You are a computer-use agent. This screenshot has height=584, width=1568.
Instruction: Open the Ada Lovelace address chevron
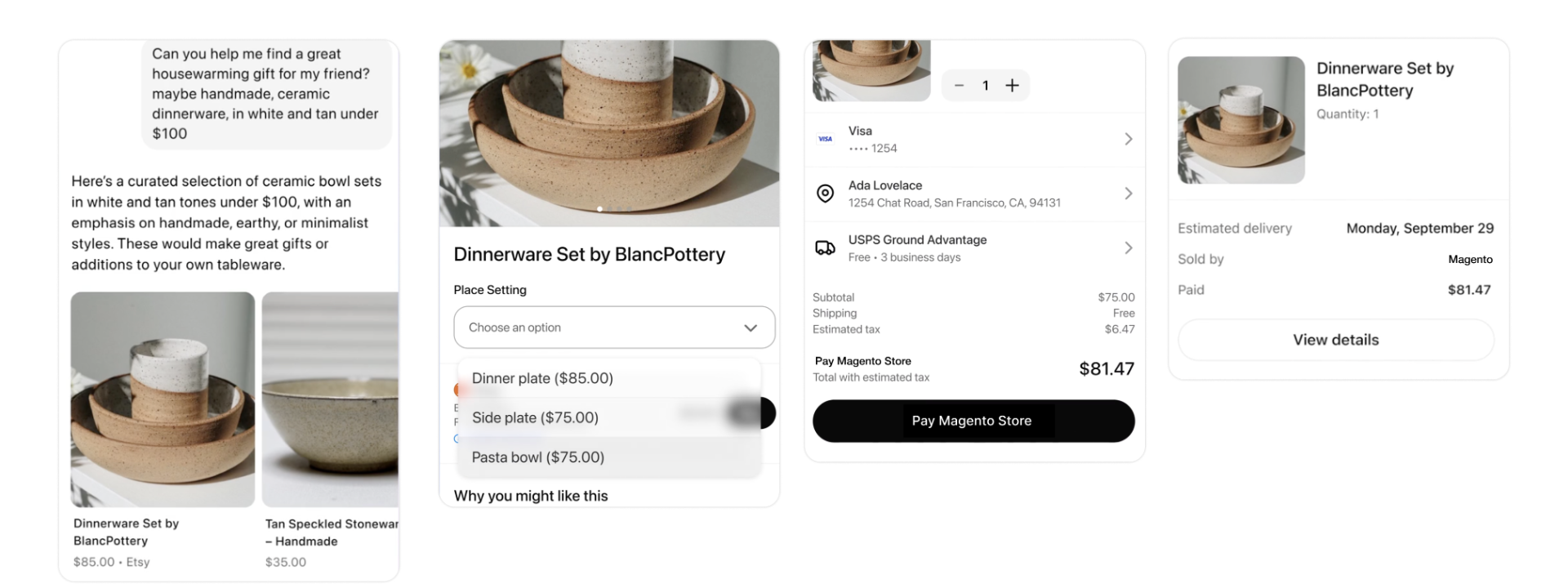pos(1128,194)
